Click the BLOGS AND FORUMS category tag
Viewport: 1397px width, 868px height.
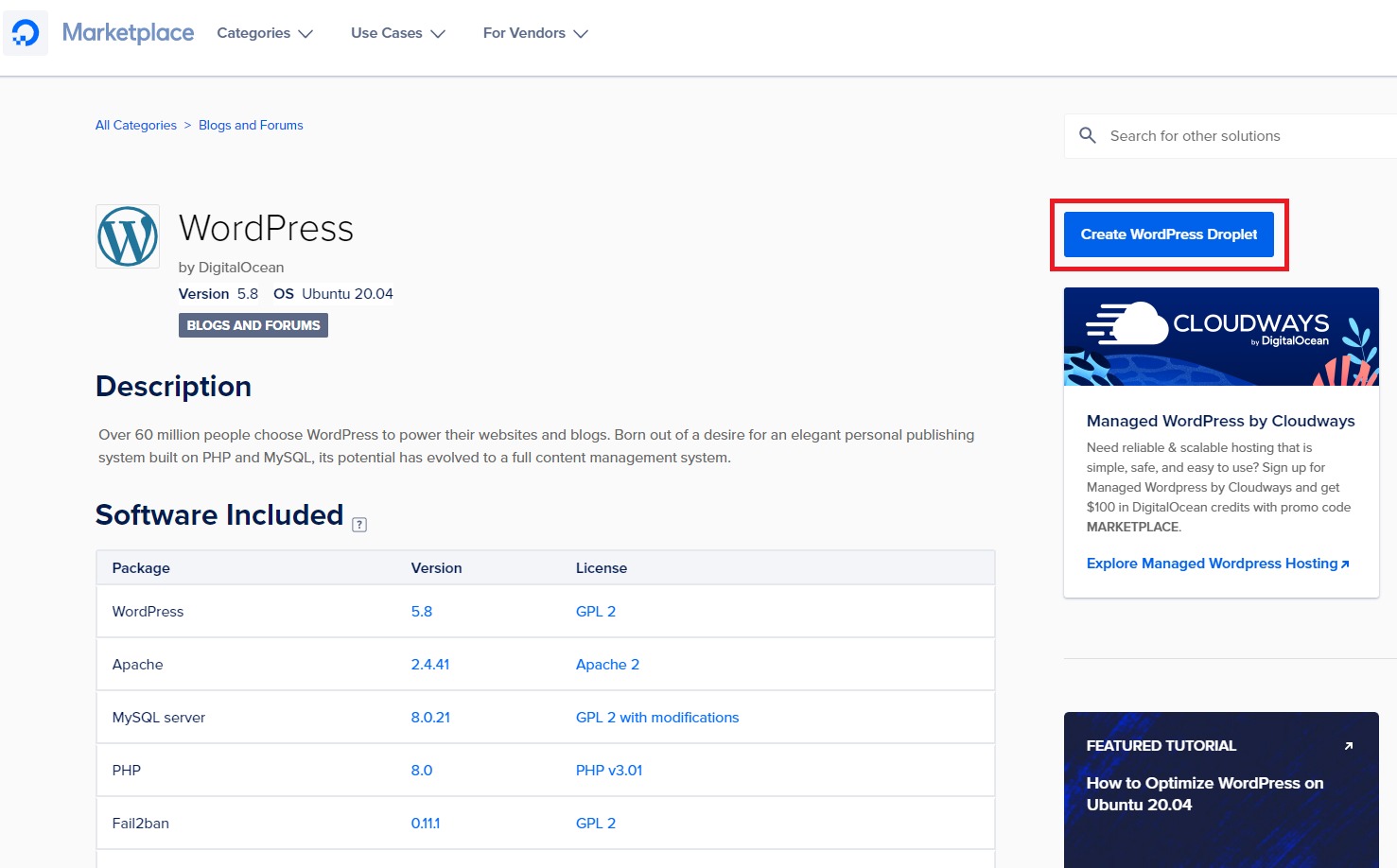(253, 324)
